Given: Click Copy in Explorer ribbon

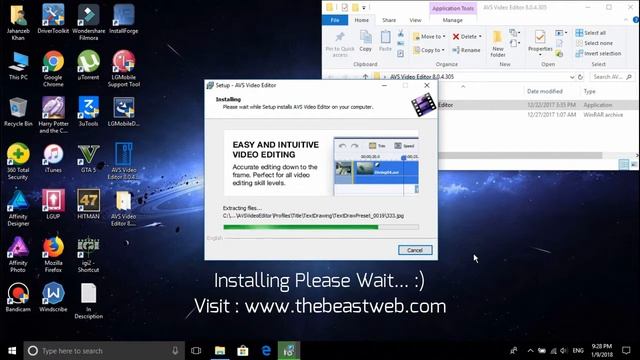Looking at the screenshot, I should pos(365,42).
